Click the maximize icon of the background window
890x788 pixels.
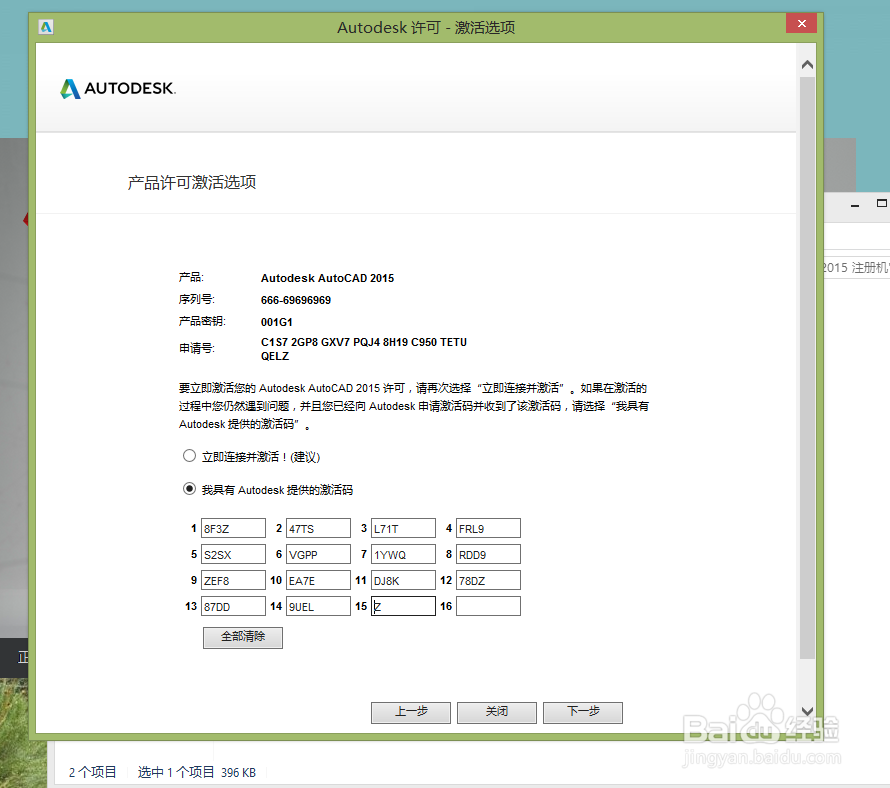point(884,204)
